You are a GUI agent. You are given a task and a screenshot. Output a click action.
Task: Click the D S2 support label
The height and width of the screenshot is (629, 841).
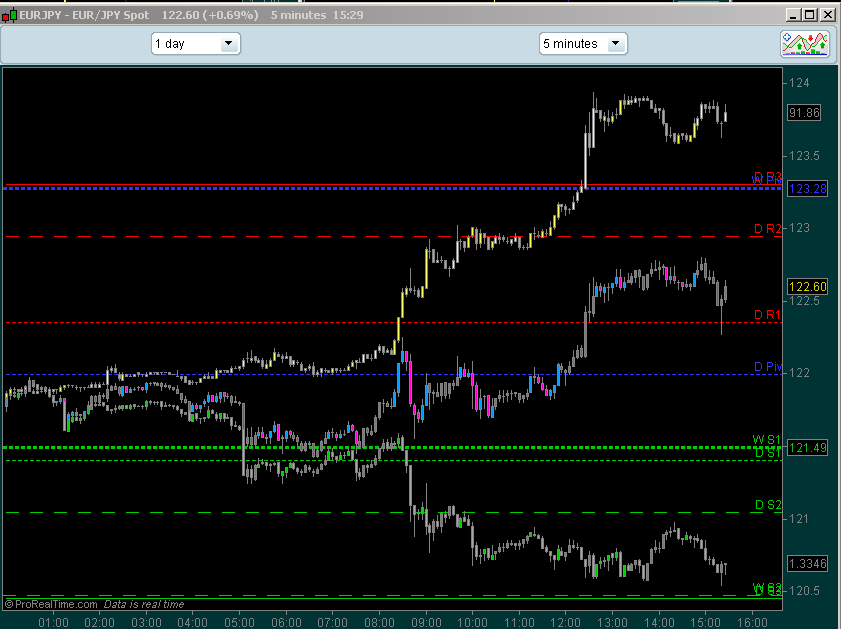768,505
